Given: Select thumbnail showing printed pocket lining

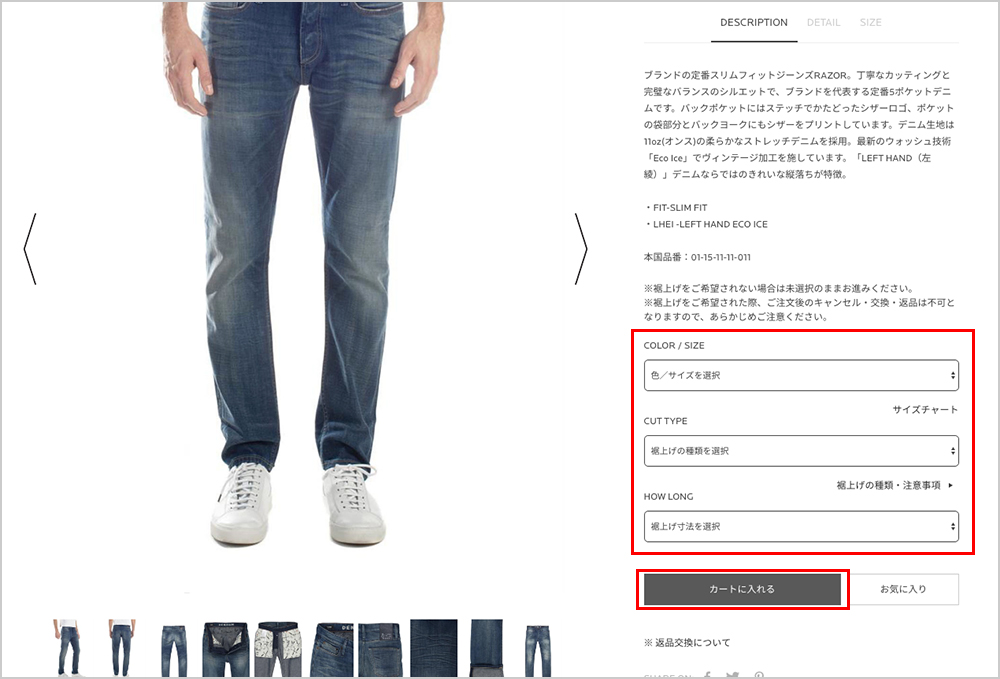Looking at the screenshot, I should (277, 649).
